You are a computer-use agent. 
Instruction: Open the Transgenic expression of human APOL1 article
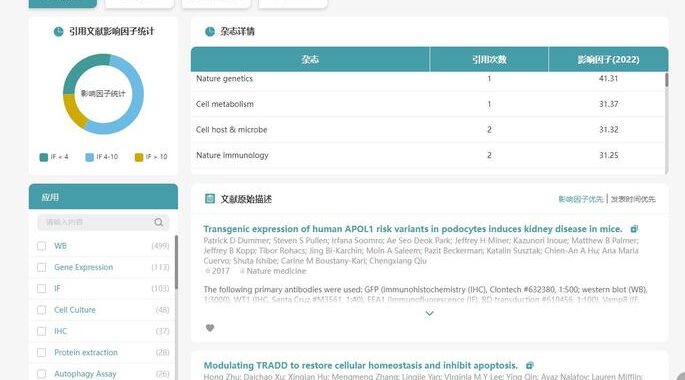pos(413,229)
